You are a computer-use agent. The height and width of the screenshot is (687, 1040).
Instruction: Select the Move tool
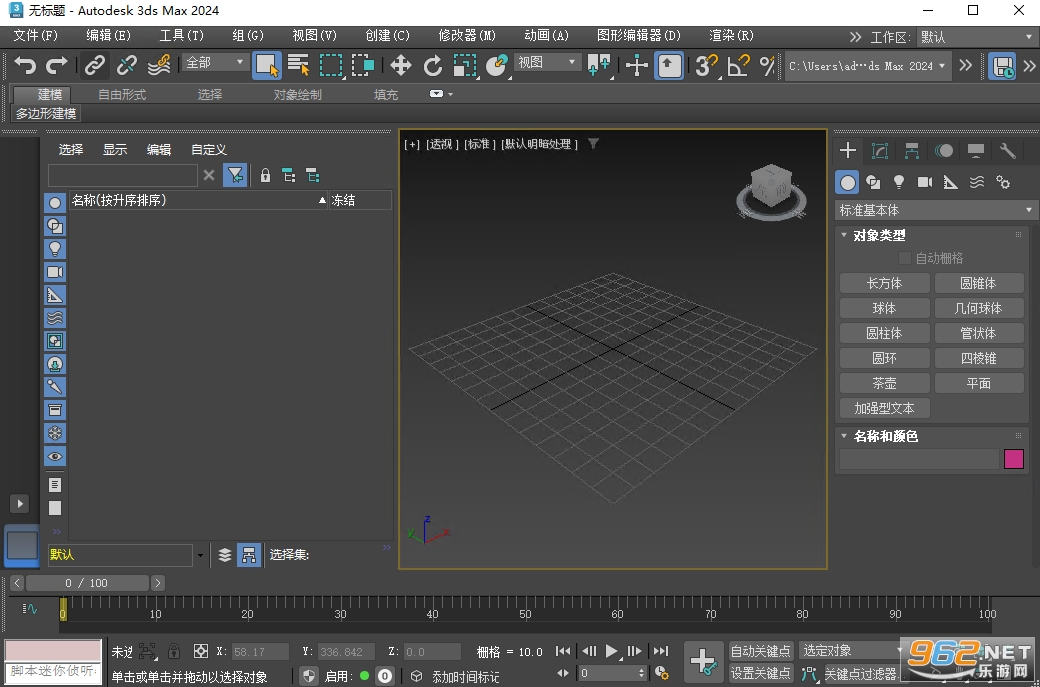click(x=401, y=65)
